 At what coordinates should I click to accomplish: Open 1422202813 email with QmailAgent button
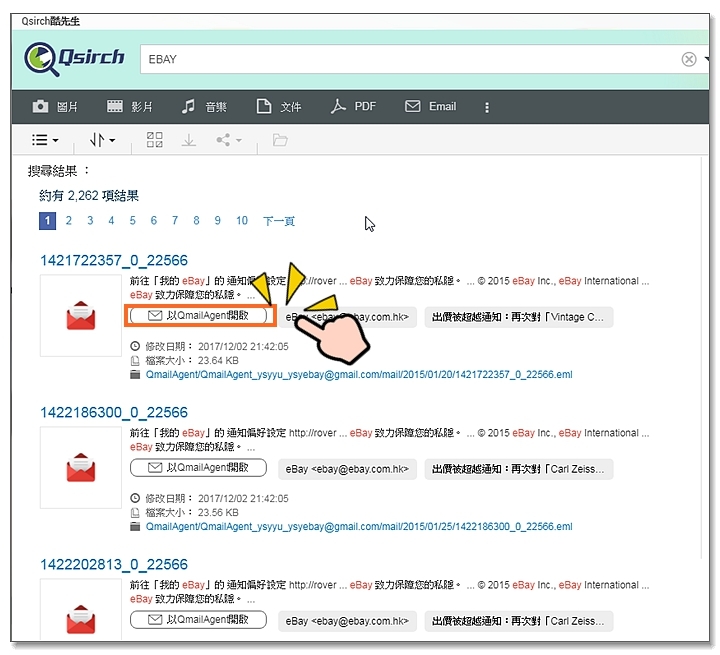click(x=198, y=620)
